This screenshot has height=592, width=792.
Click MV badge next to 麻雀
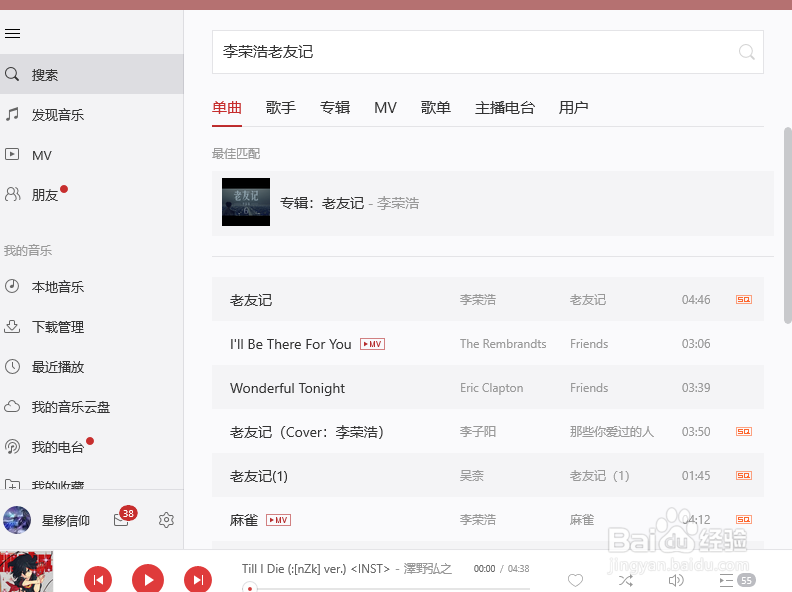(278, 520)
